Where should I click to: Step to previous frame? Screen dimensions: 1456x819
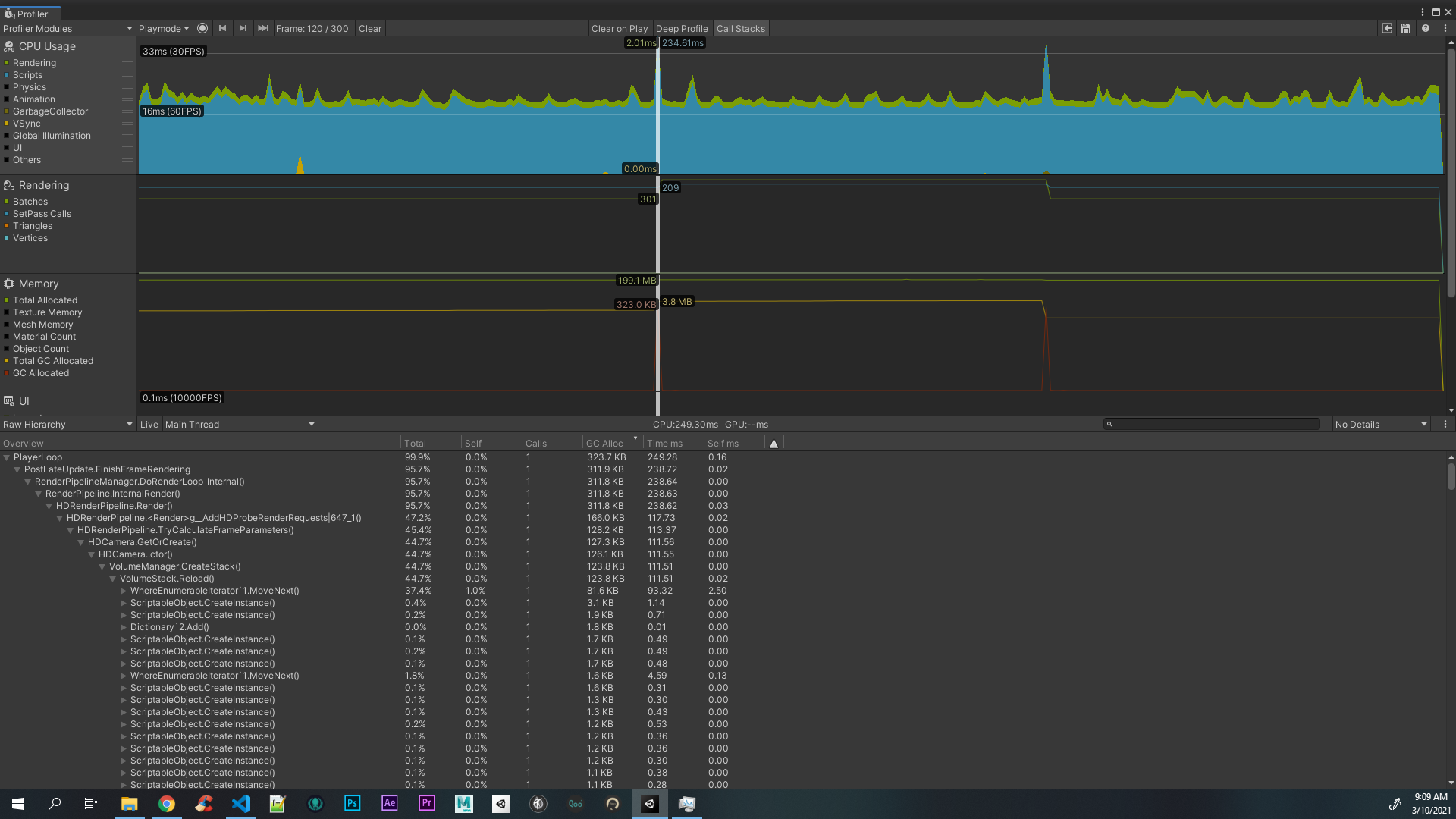pos(222,28)
